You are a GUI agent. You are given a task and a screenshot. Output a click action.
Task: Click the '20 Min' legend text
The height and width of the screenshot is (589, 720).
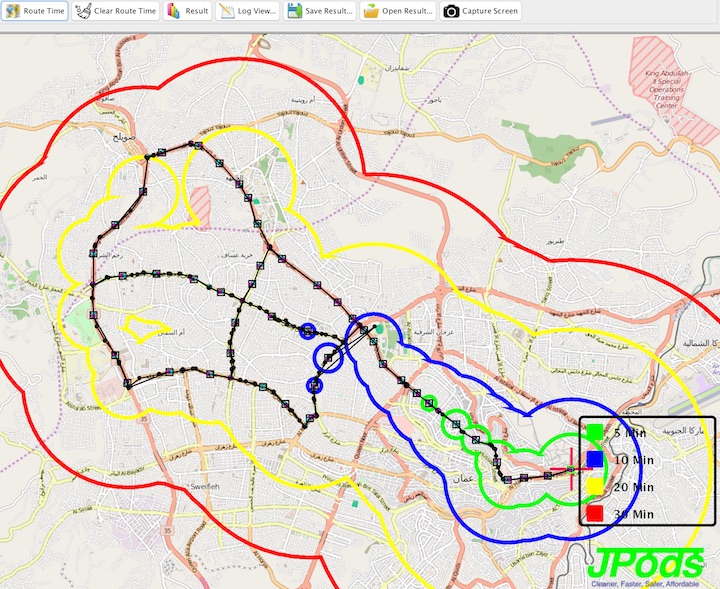(633, 487)
